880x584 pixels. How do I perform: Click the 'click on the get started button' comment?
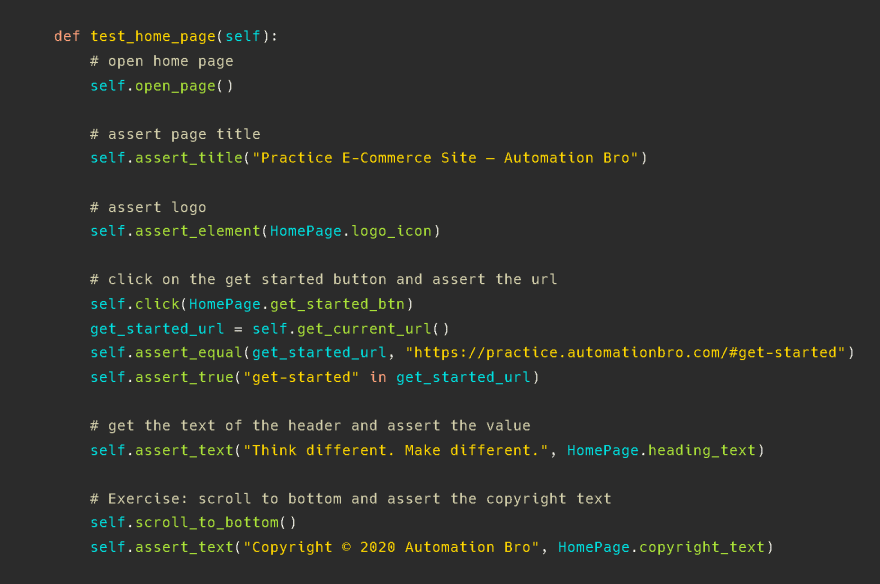point(323,279)
